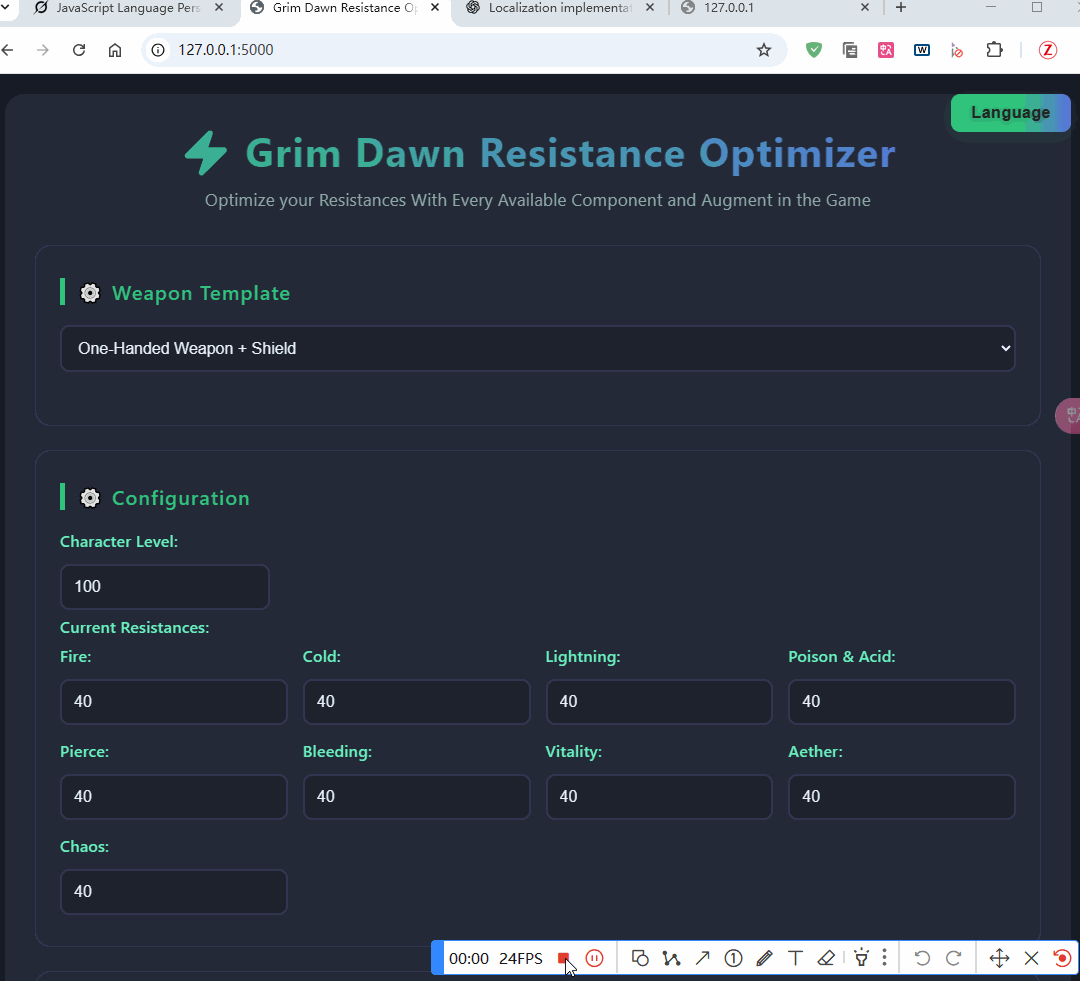Image resolution: width=1080 pixels, height=981 pixels.
Task: Select the arrow annotation tool
Action: [x=703, y=958]
